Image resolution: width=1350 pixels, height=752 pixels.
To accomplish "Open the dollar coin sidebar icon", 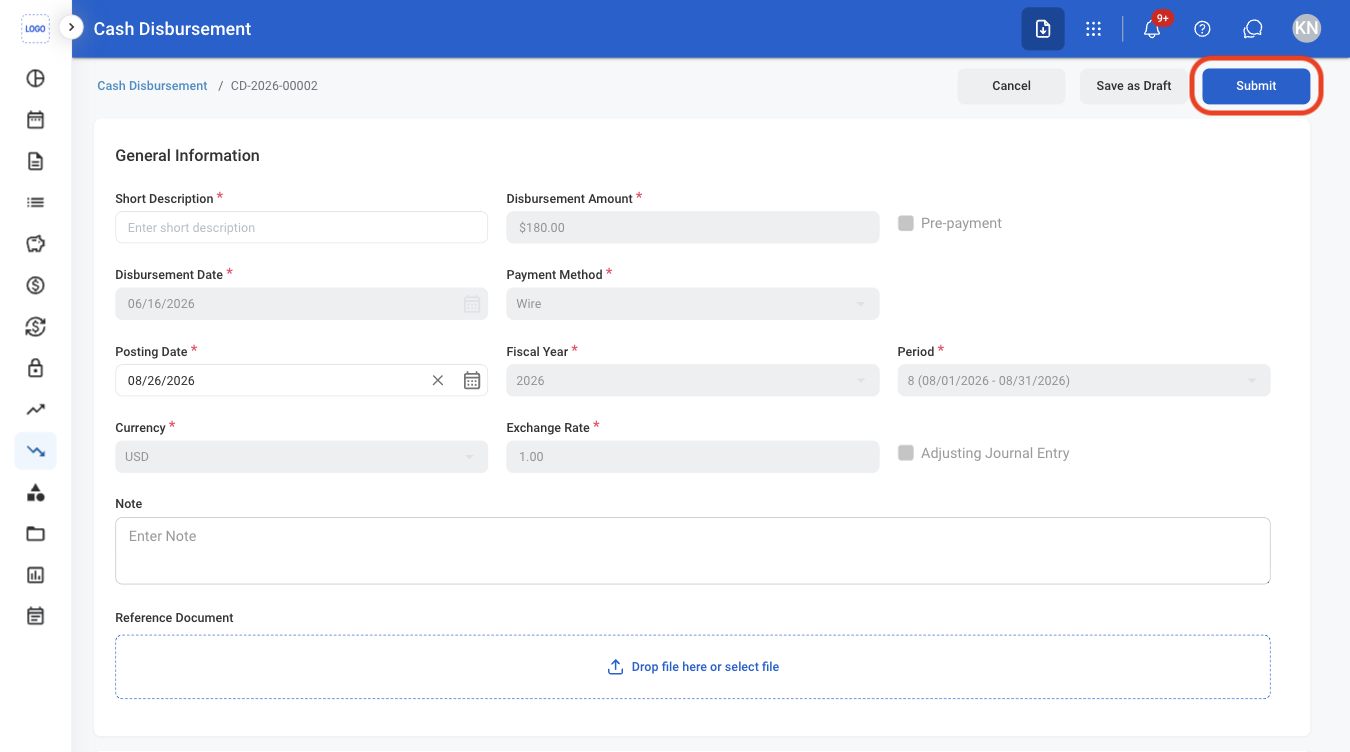I will coord(35,285).
